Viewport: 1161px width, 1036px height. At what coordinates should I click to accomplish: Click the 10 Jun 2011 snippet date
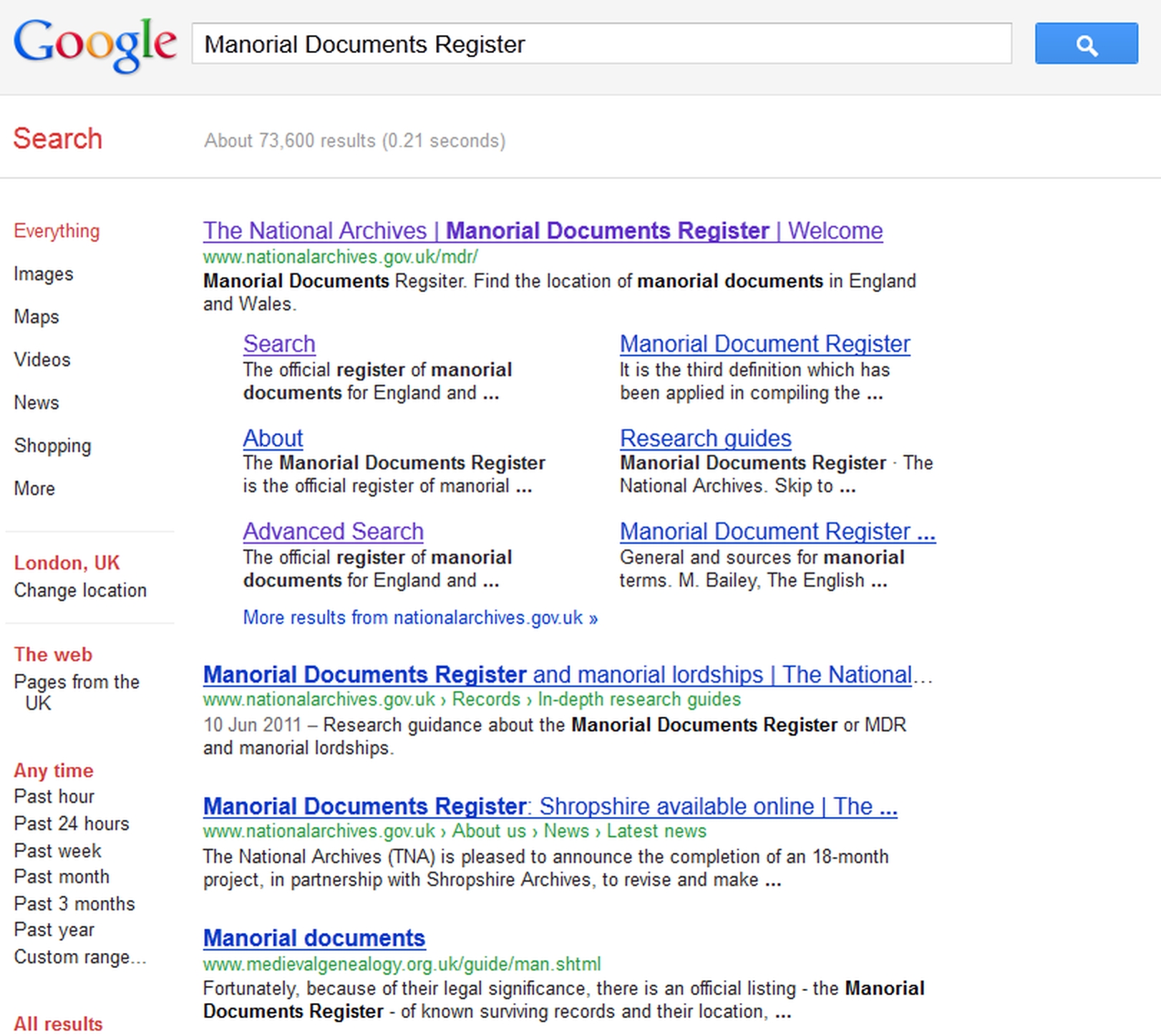tap(252, 725)
